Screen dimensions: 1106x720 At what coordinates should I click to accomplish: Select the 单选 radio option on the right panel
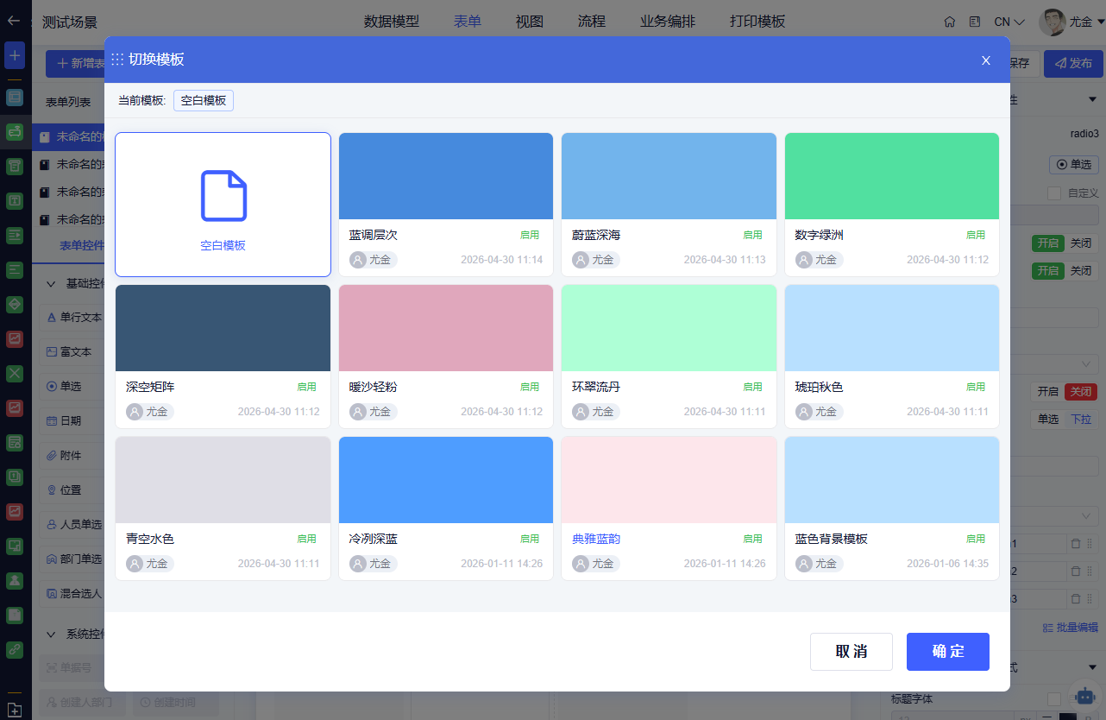[1074, 164]
